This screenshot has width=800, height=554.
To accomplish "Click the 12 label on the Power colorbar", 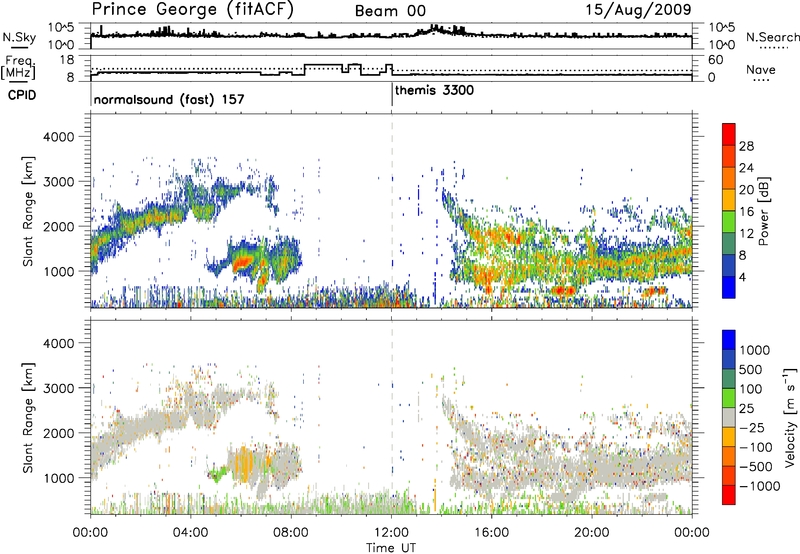I will [x=746, y=234].
